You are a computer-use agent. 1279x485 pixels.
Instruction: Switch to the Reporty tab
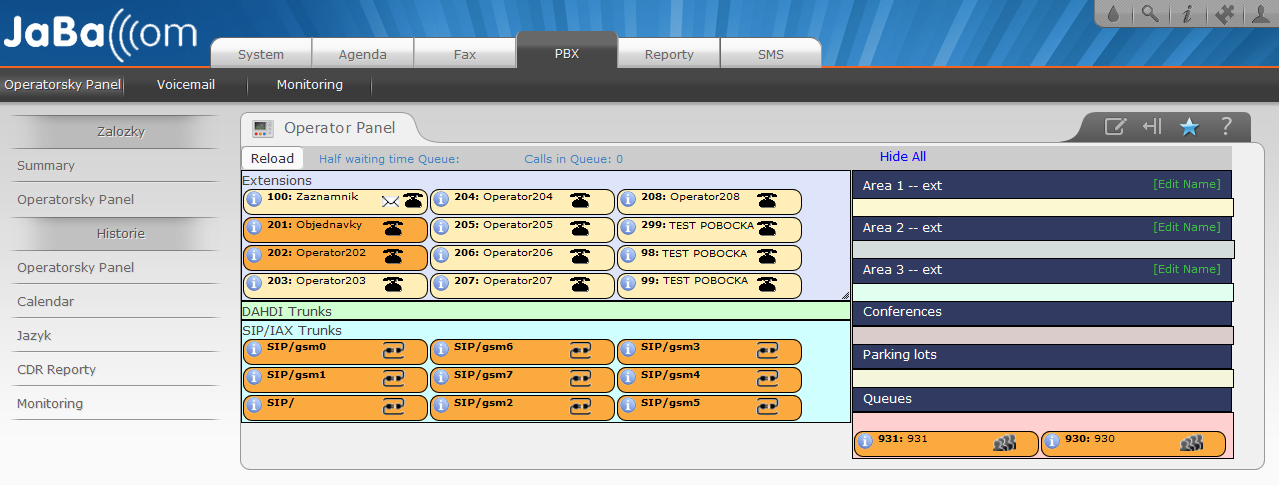[669, 54]
